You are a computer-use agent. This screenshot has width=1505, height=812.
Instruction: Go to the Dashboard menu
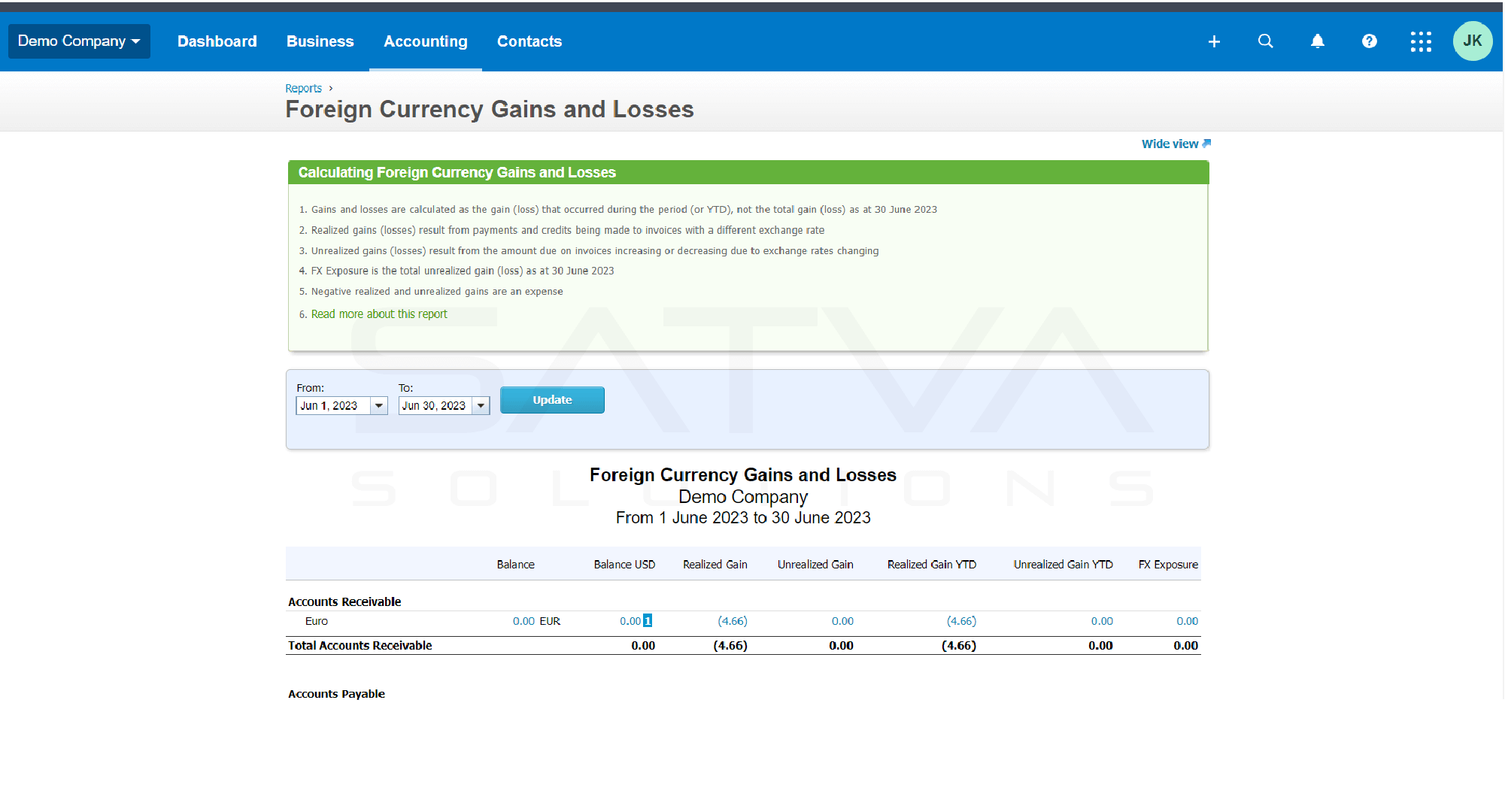[217, 41]
